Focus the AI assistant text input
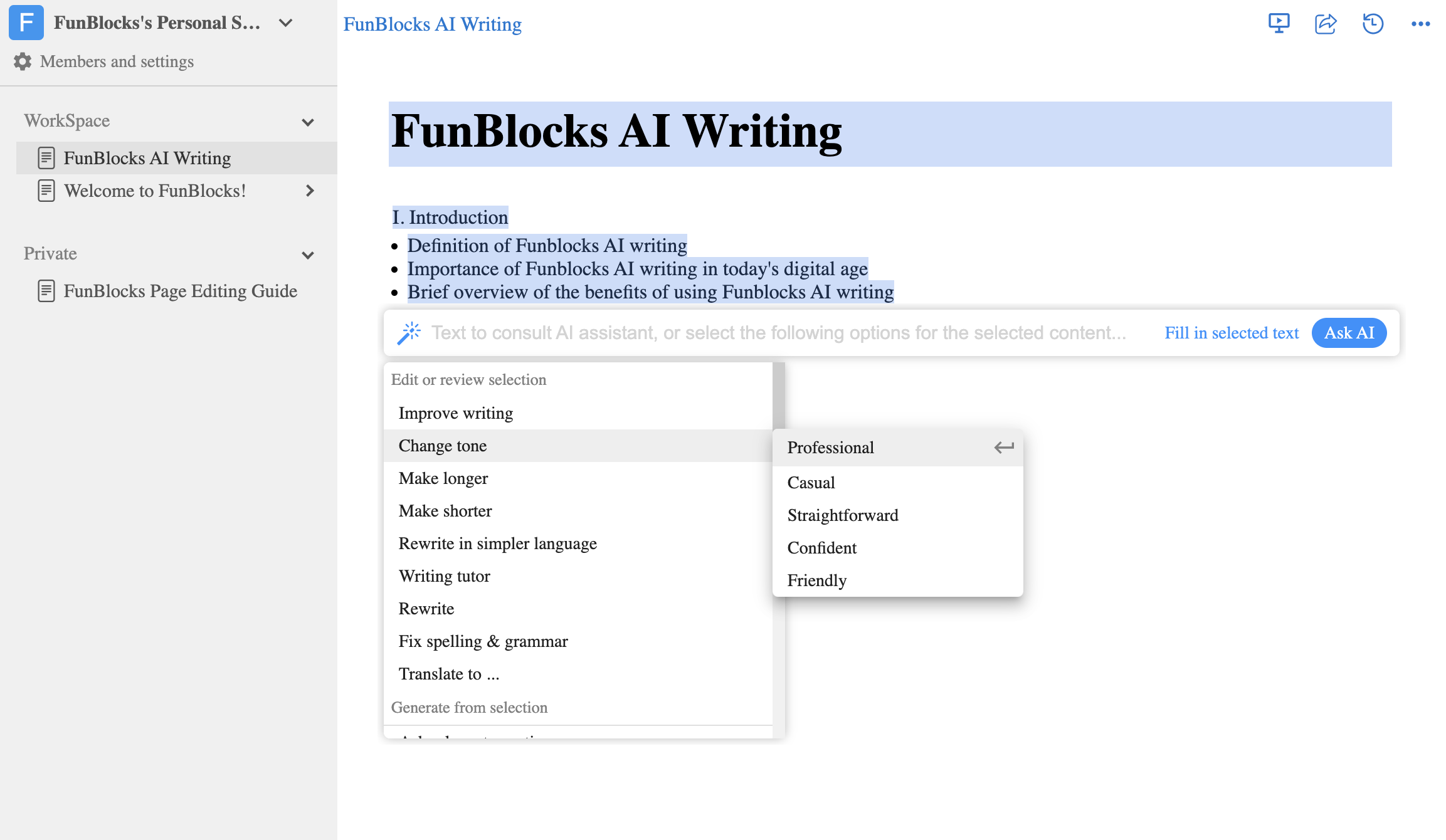Screen dimensions: 1446x840 (779, 333)
